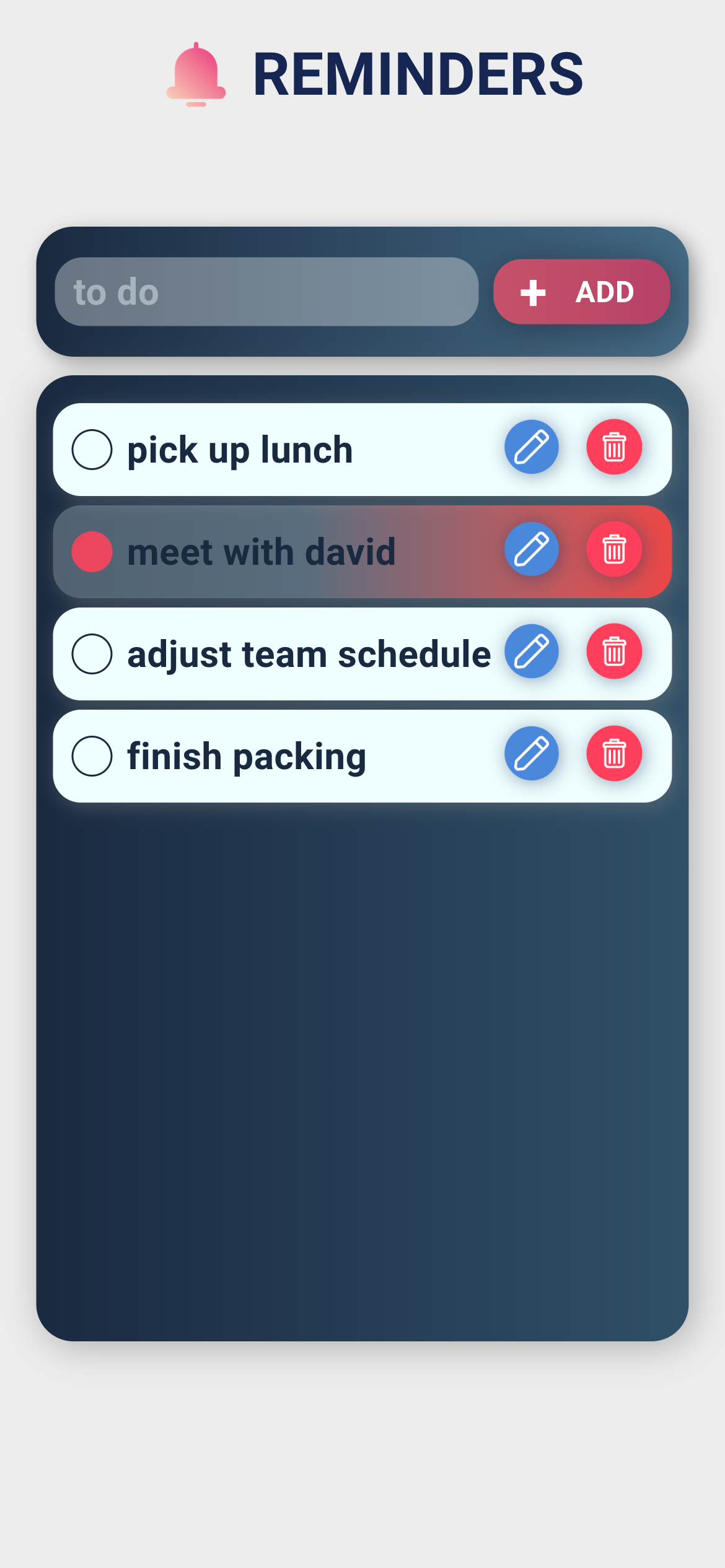The height and width of the screenshot is (1568, 725).
Task: Edit the 'pick up lunch' reminder
Action: tap(532, 447)
